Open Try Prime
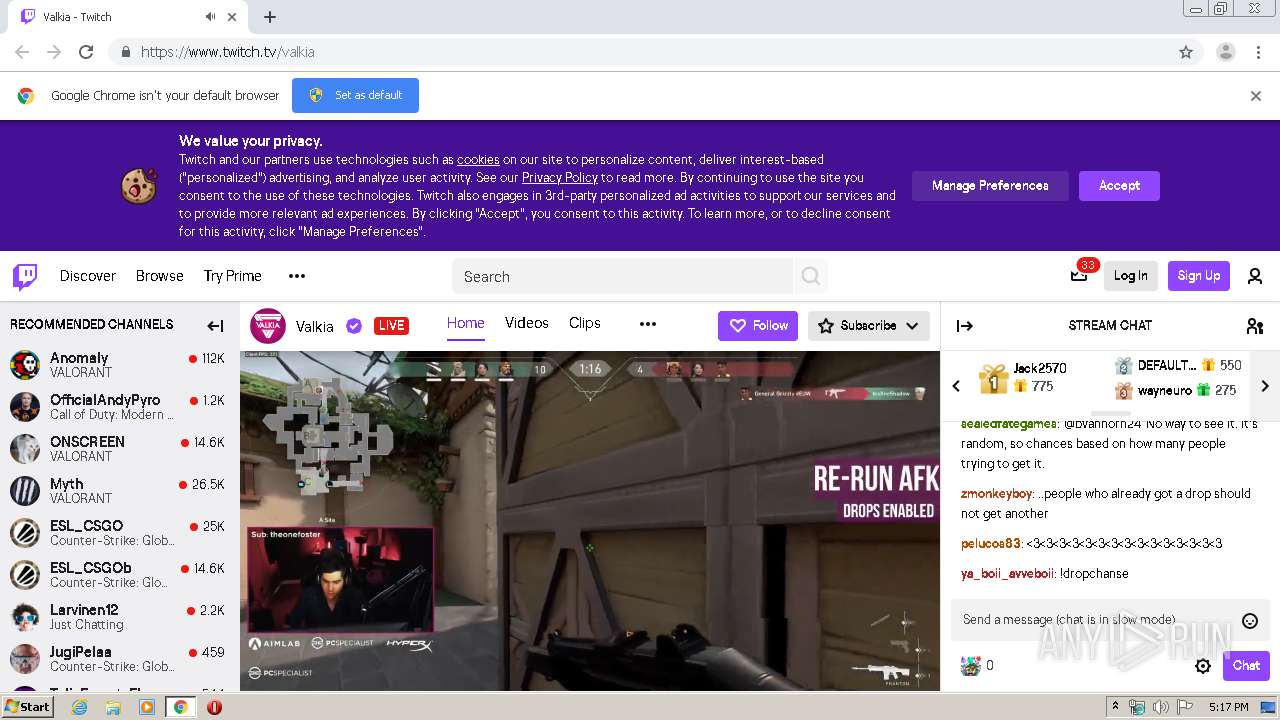1280x720 pixels. tap(233, 276)
